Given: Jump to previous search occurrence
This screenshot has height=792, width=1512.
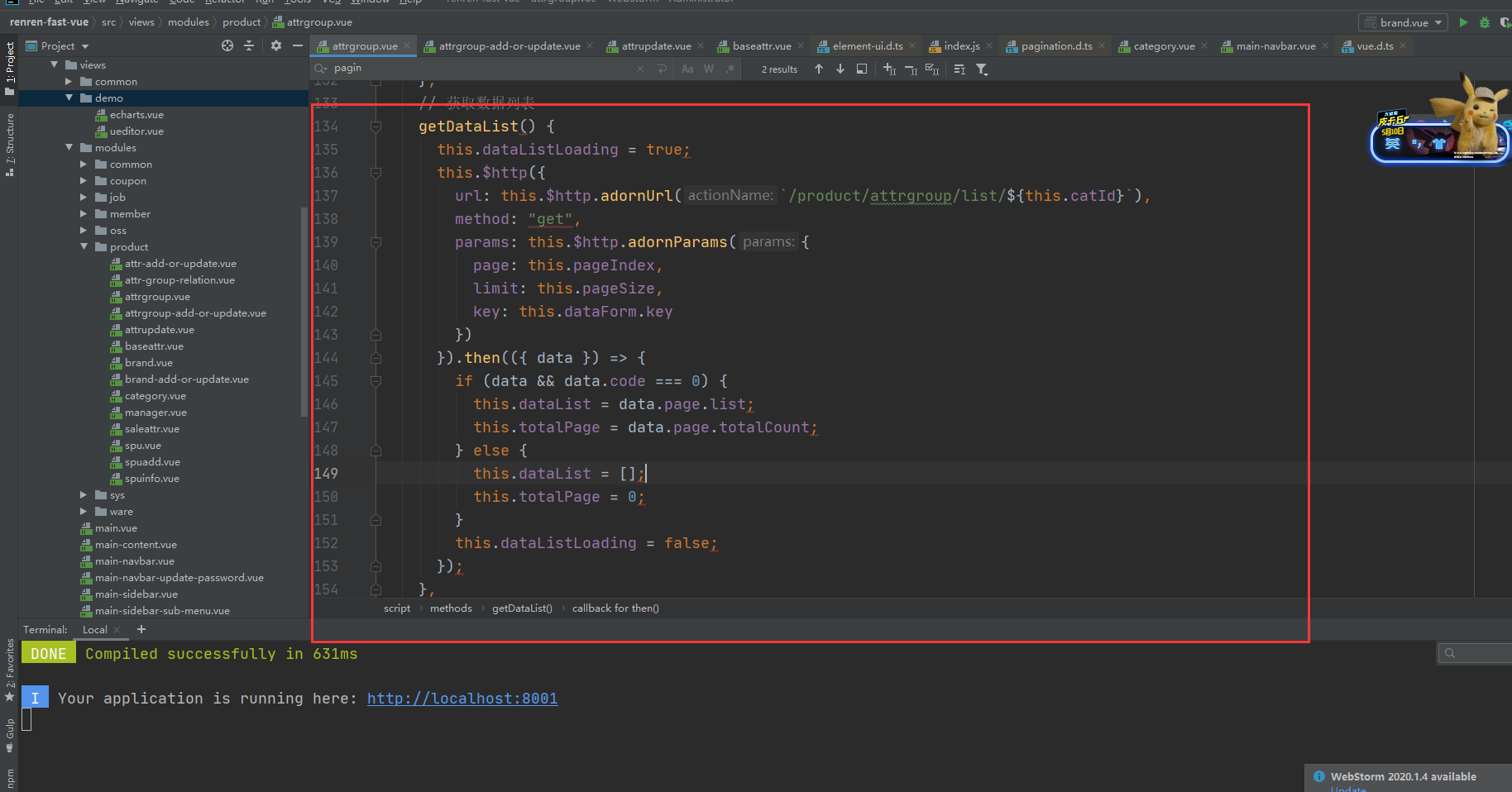Looking at the screenshot, I should pyautogui.click(x=819, y=69).
